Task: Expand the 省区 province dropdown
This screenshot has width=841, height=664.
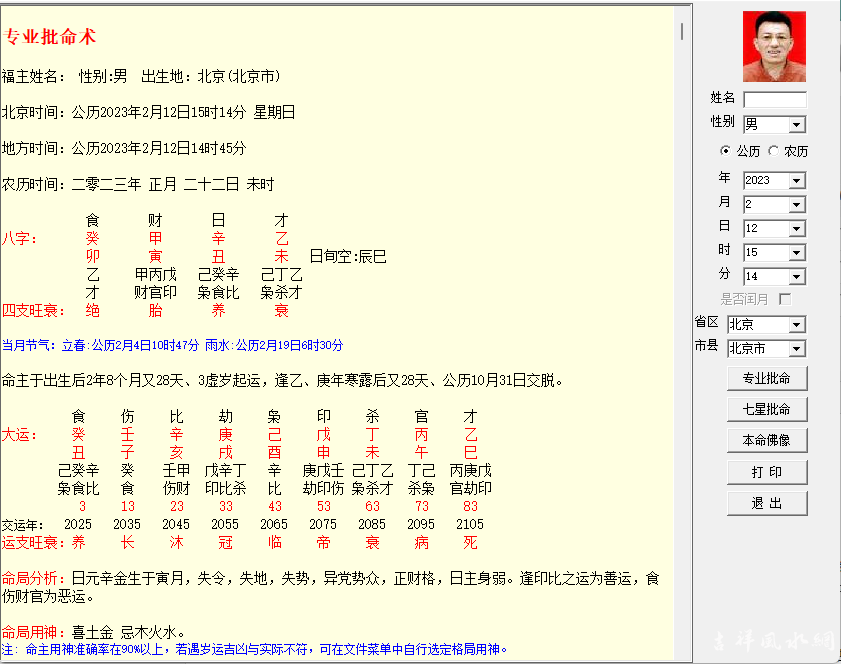Action: coord(797,325)
